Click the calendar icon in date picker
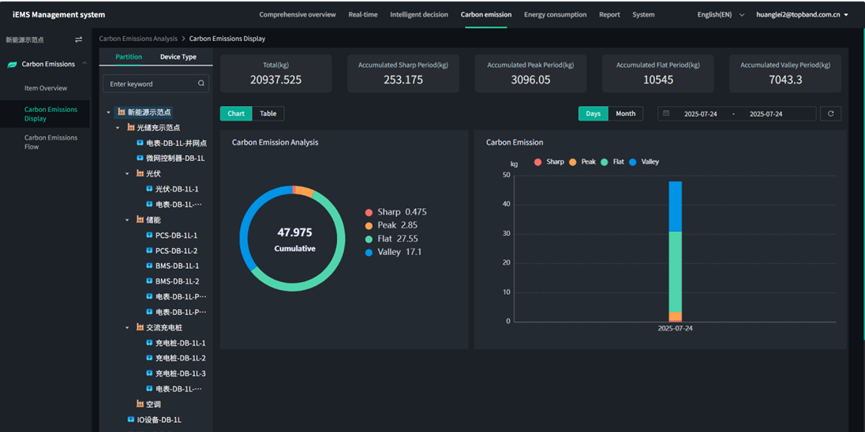 [x=666, y=114]
